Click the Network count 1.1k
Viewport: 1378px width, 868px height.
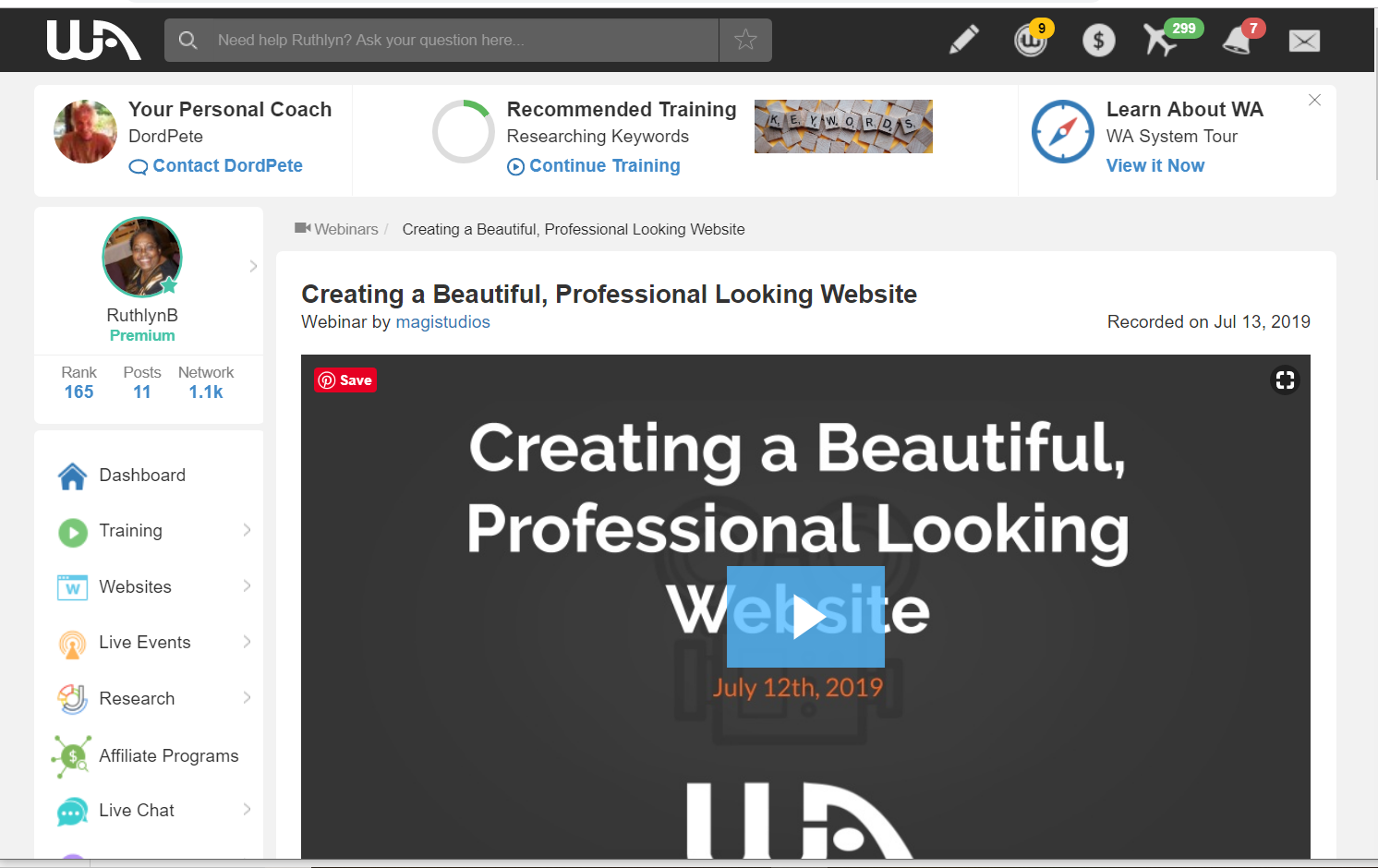point(206,392)
